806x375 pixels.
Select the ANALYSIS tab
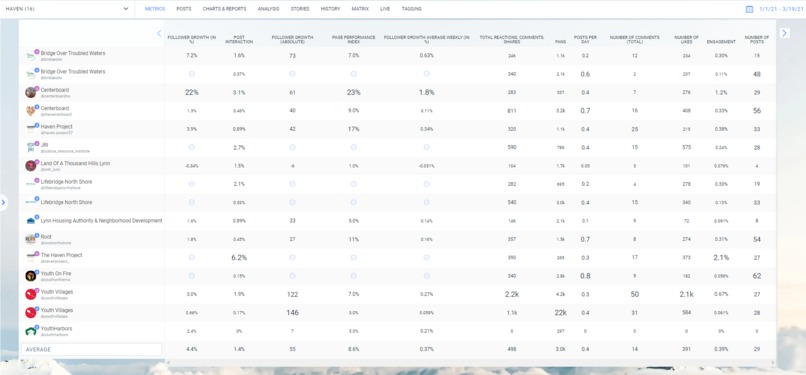coord(268,9)
